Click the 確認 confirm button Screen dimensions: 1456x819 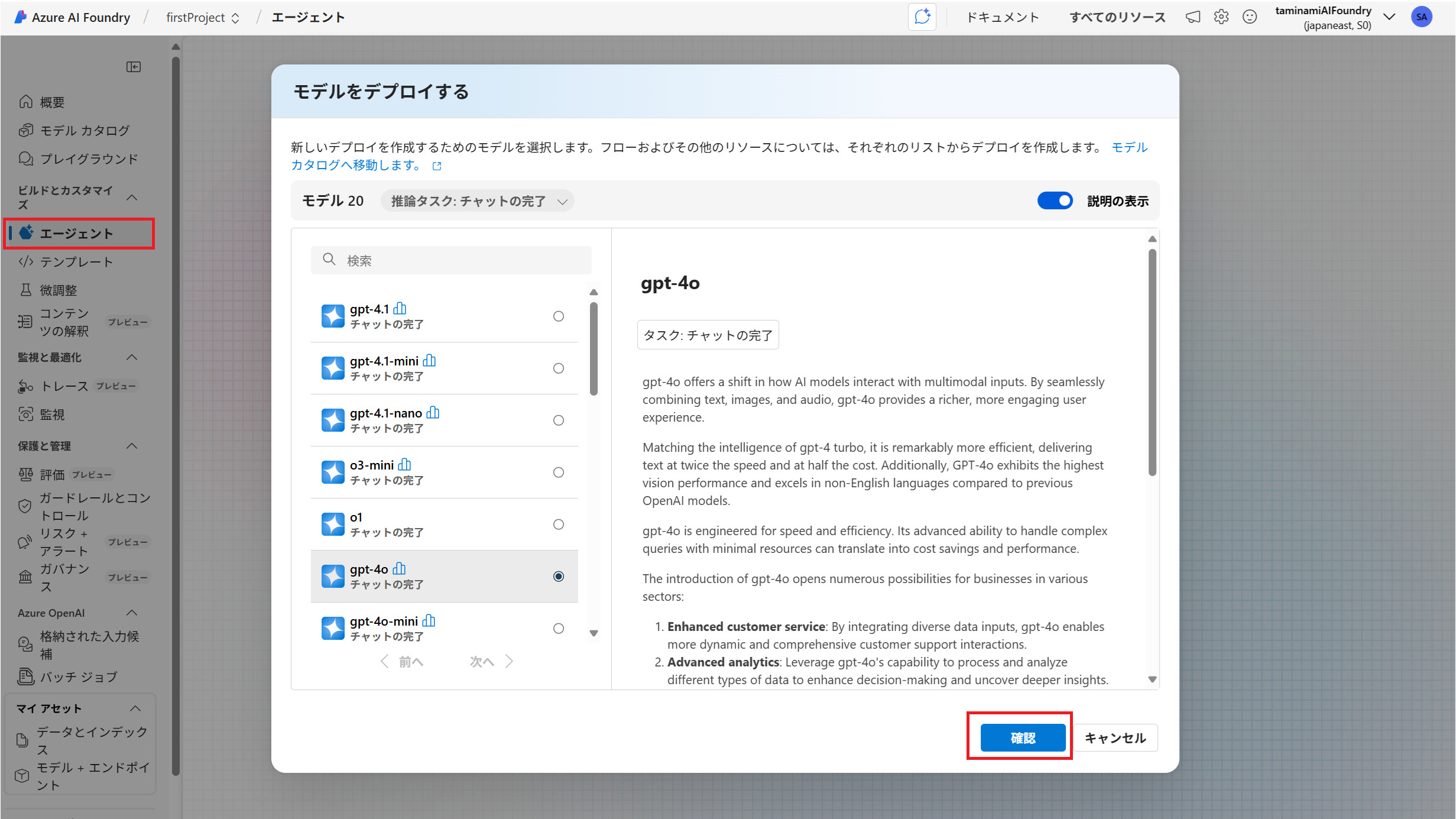(1023, 737)
